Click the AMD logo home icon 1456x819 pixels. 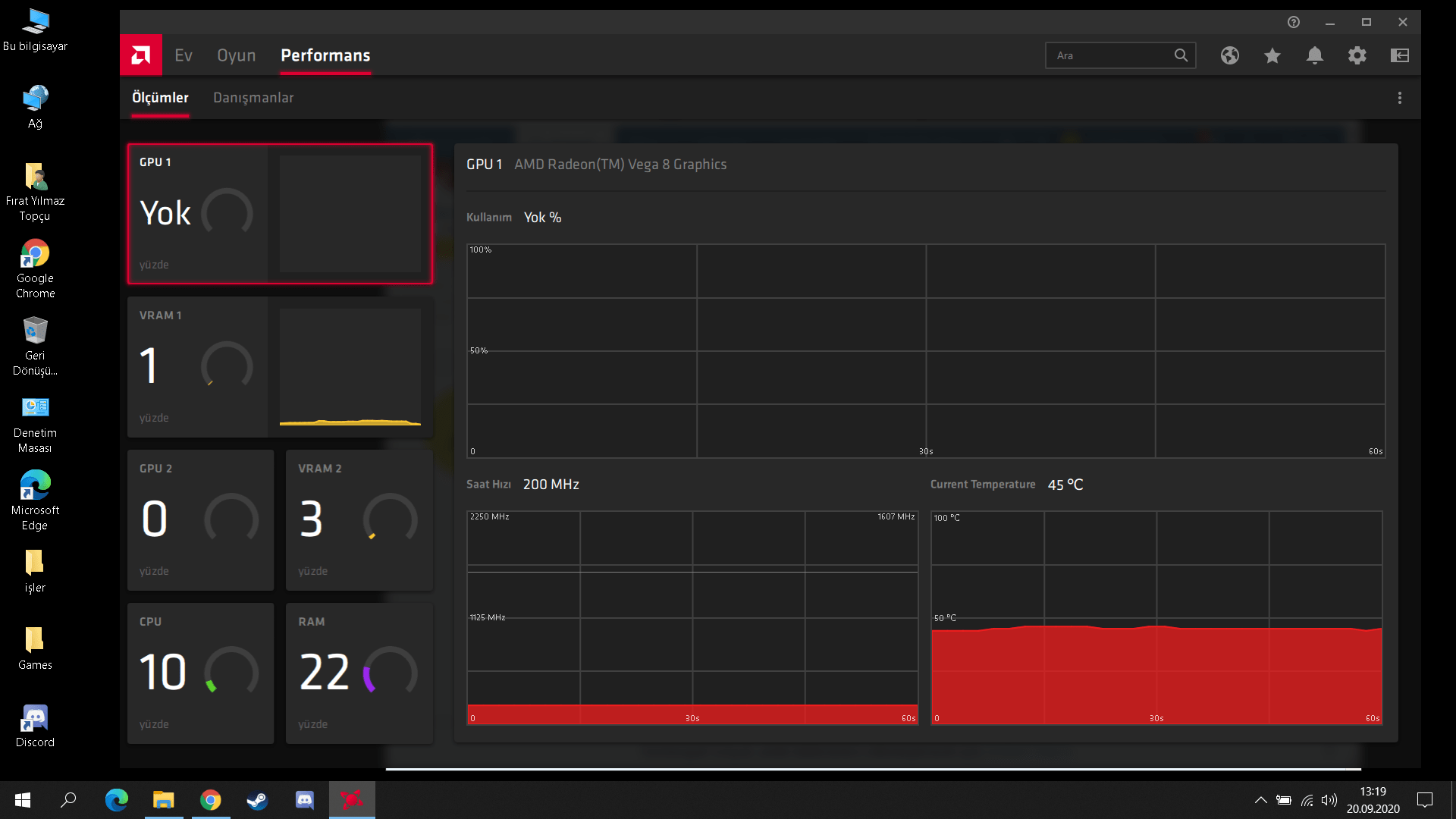point(140,55)
